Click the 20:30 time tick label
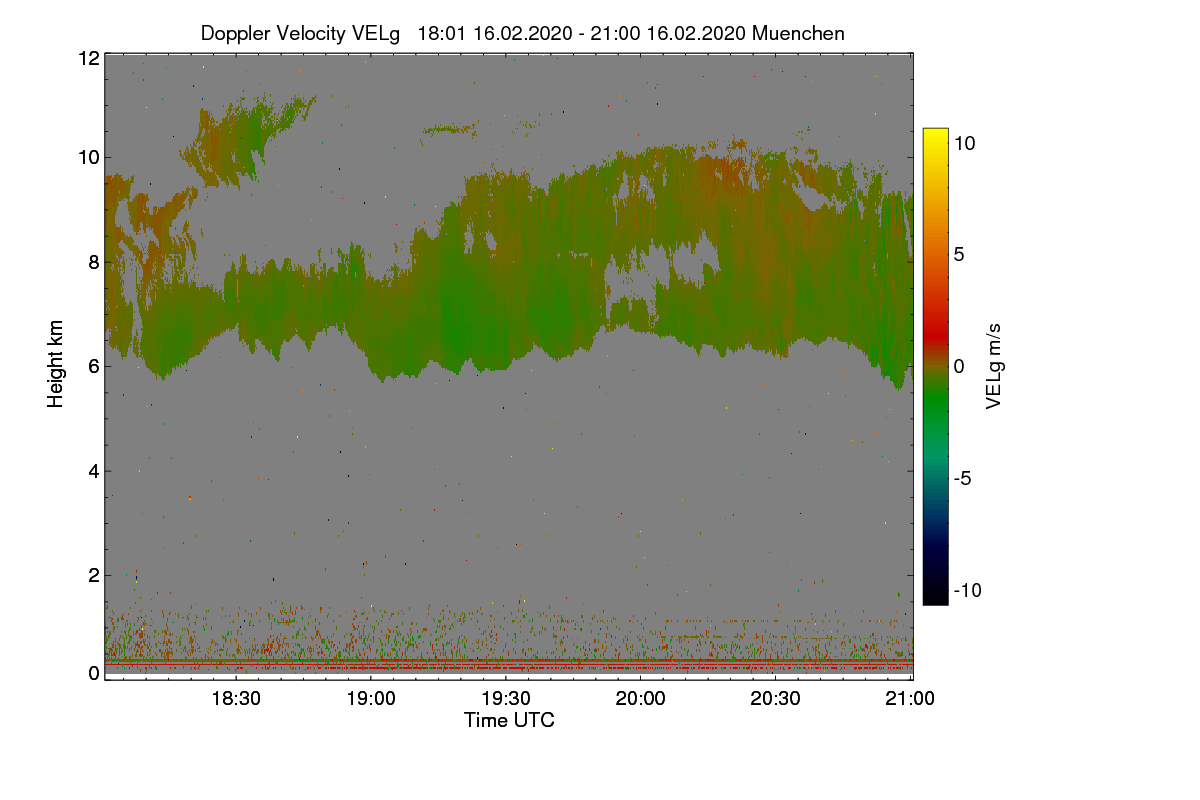This screenshot has width=1200, height=800. click(x=775, y=699)
